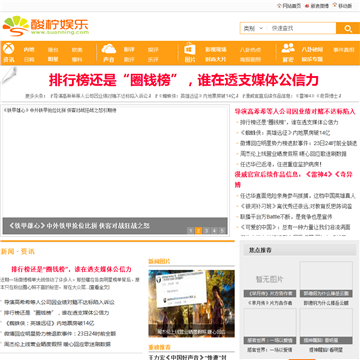Select 内地 in the 资讯 menu
360x360 pixels.
pos(29,50)
